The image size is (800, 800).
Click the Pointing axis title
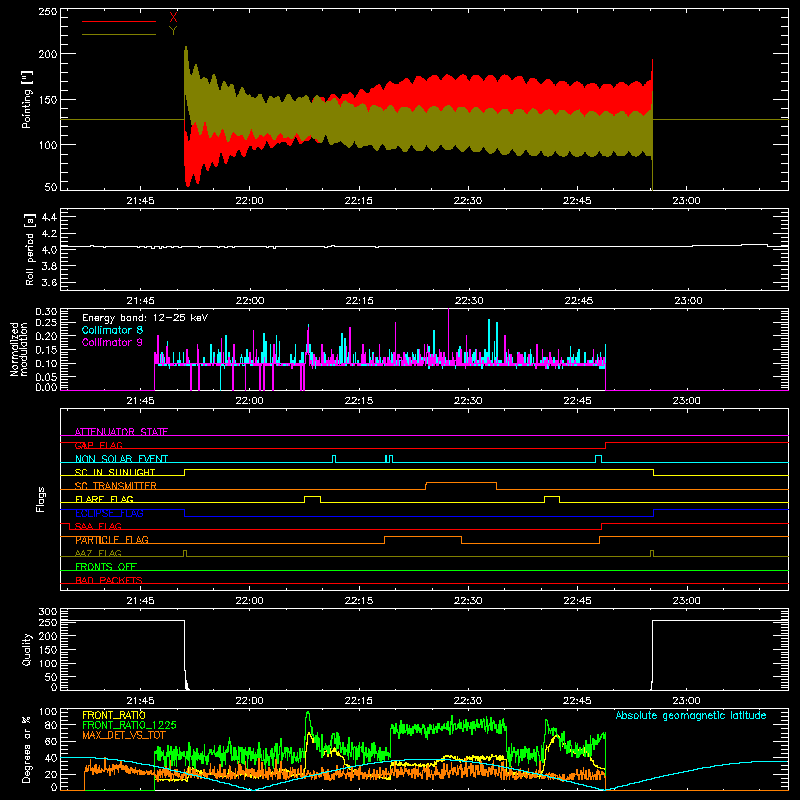pyautogui.click(x=27, y=99)
